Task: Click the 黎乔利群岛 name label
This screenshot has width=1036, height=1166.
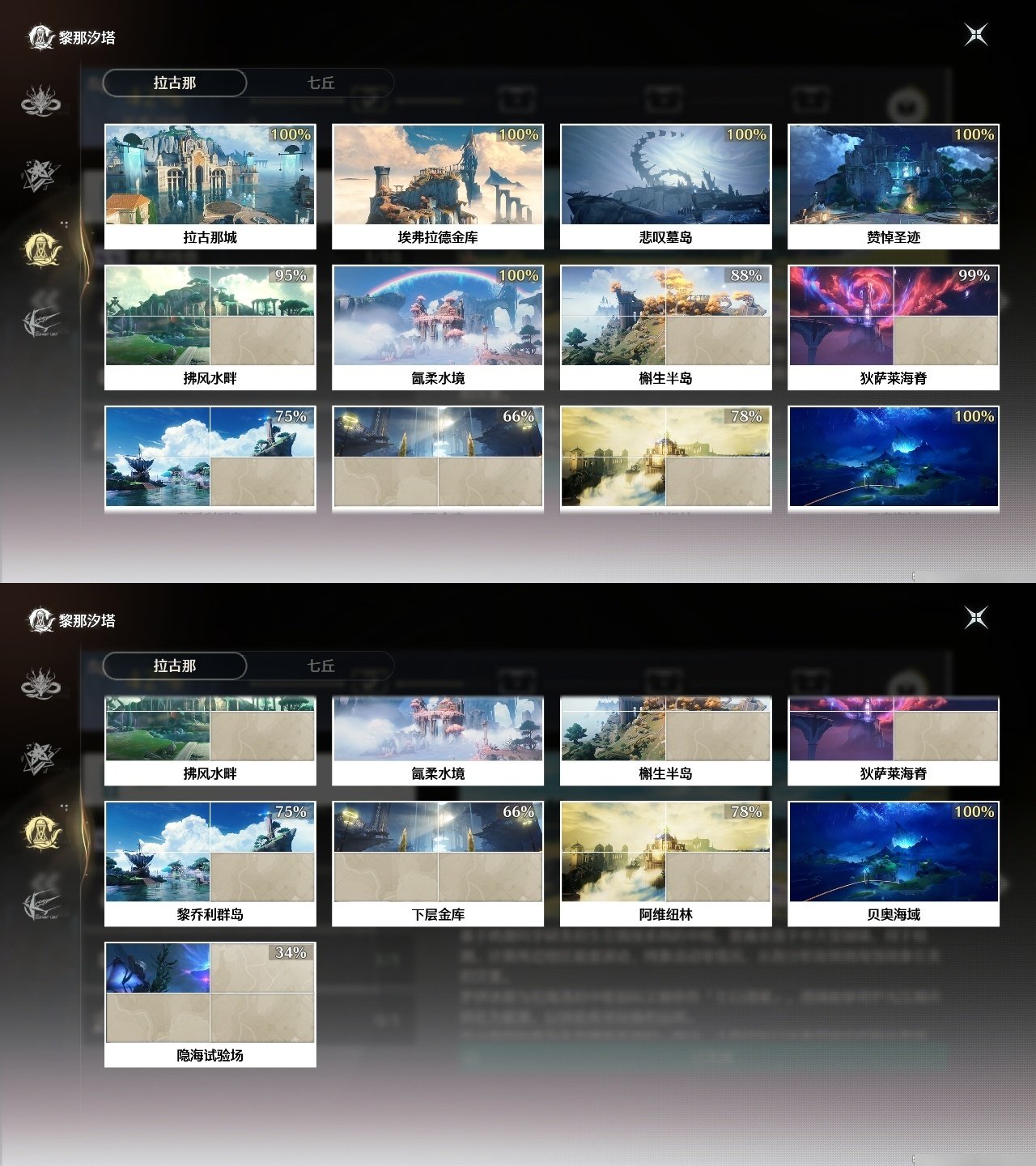Action: coord(210,914)
